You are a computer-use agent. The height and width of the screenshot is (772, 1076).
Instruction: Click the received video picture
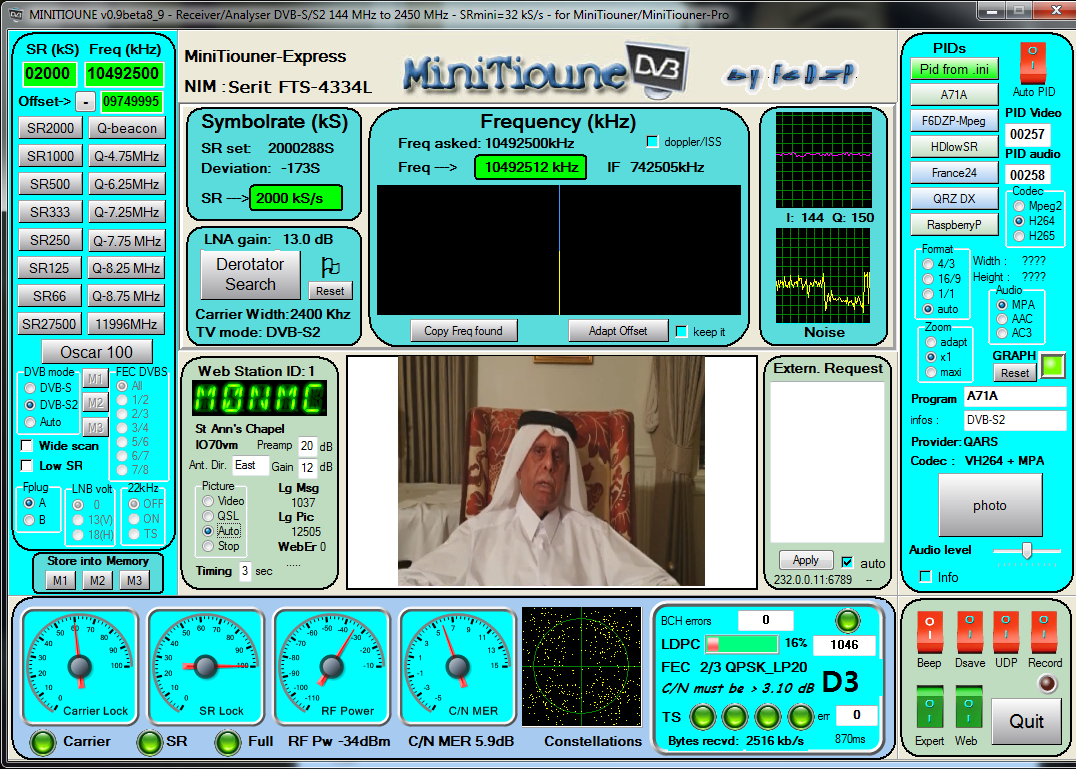click(551, 471)
